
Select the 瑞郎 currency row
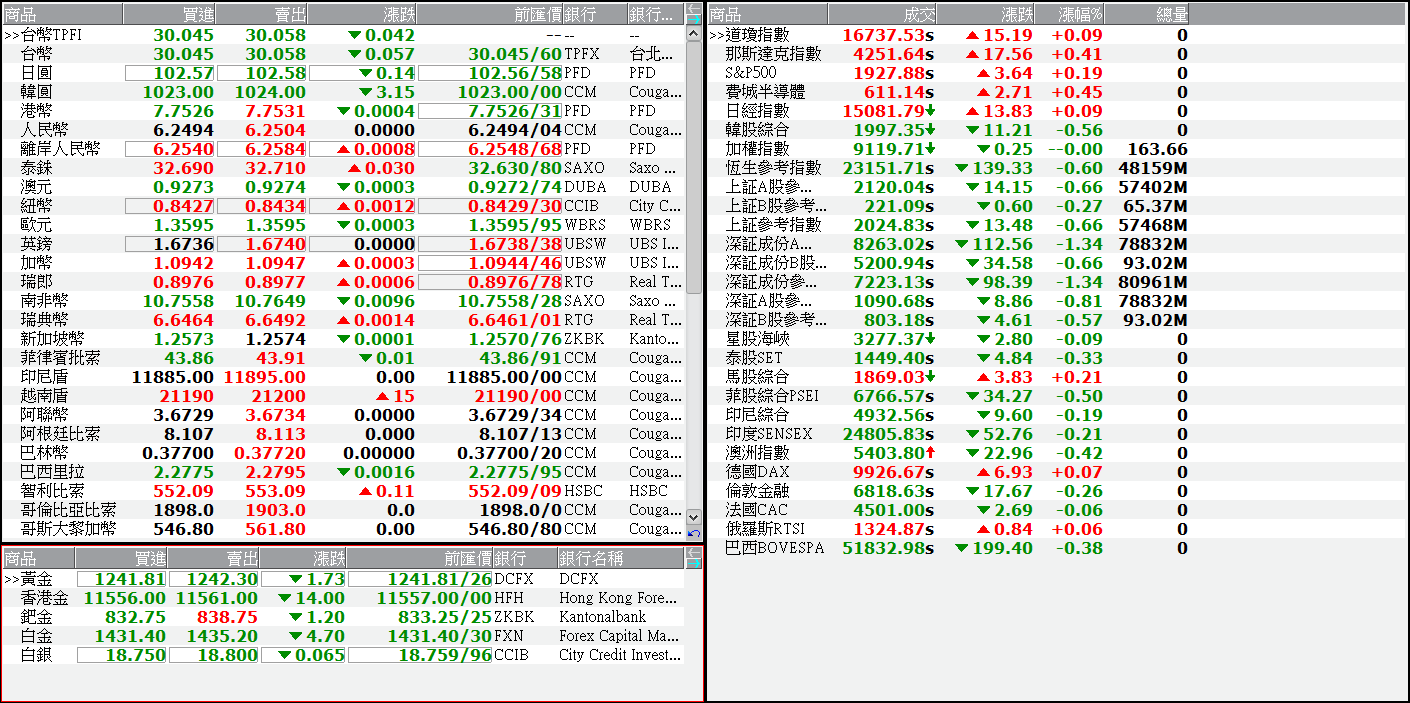coord(344,282)
